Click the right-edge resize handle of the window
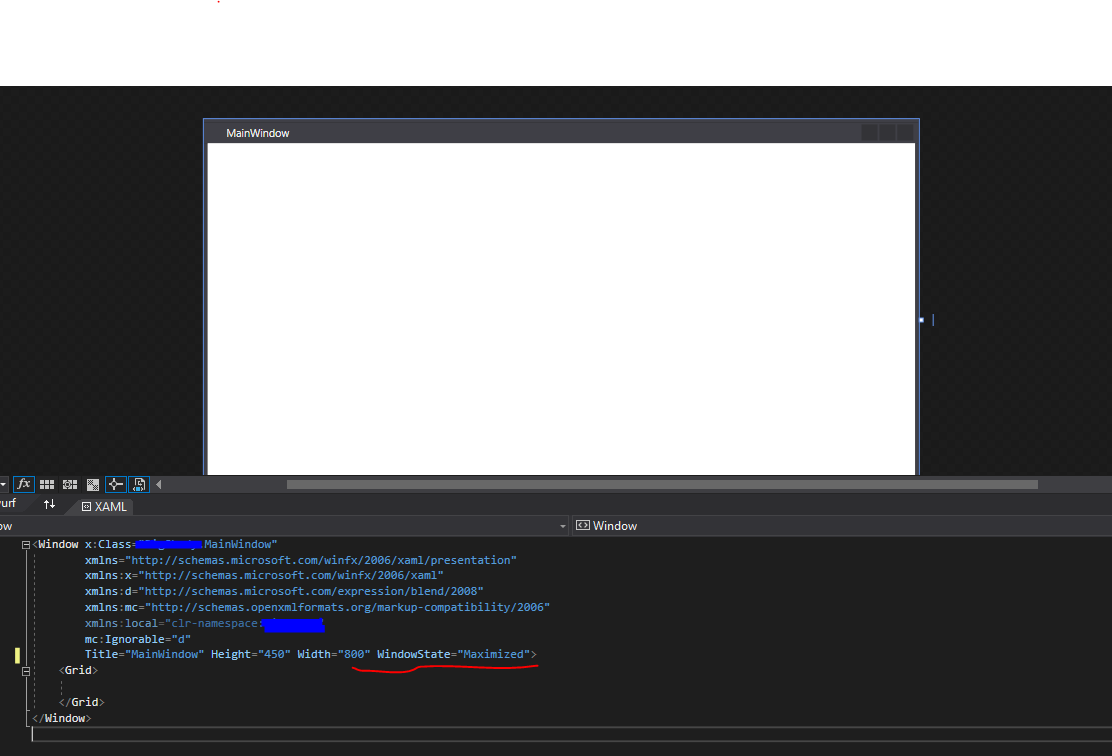 point(921,320)
